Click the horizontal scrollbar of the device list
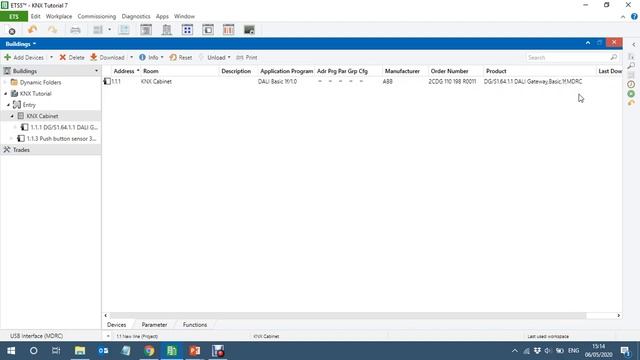Screen dimensions: 640x360 coord(348,316)
